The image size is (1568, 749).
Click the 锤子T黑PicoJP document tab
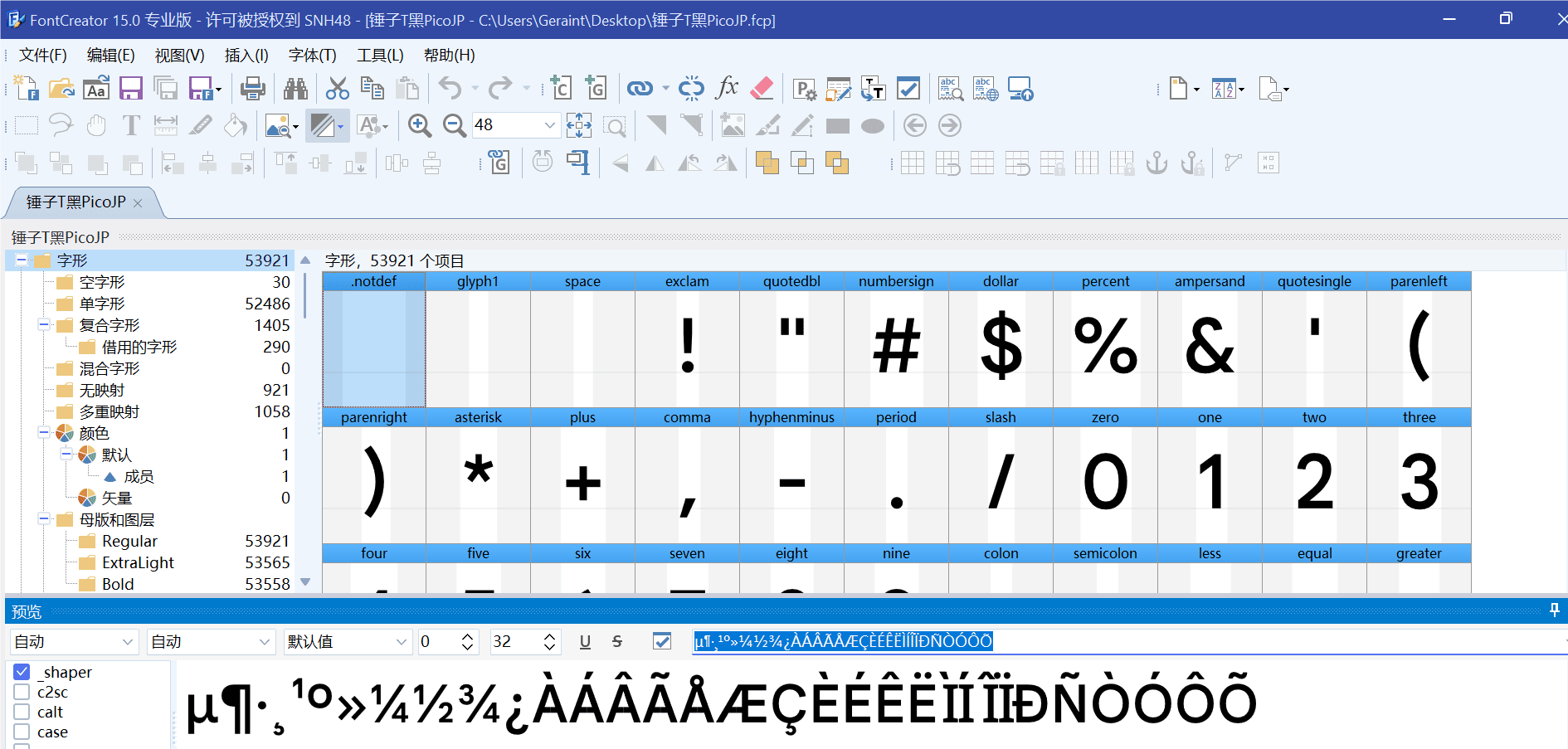click(x=75, y=202)
